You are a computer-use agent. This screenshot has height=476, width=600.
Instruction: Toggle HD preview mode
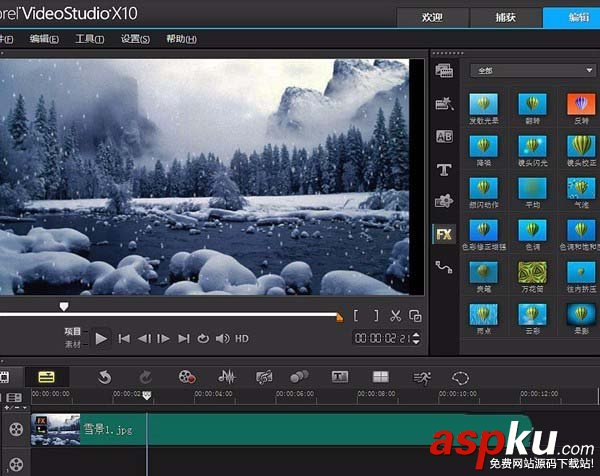[x=242, y=339]
